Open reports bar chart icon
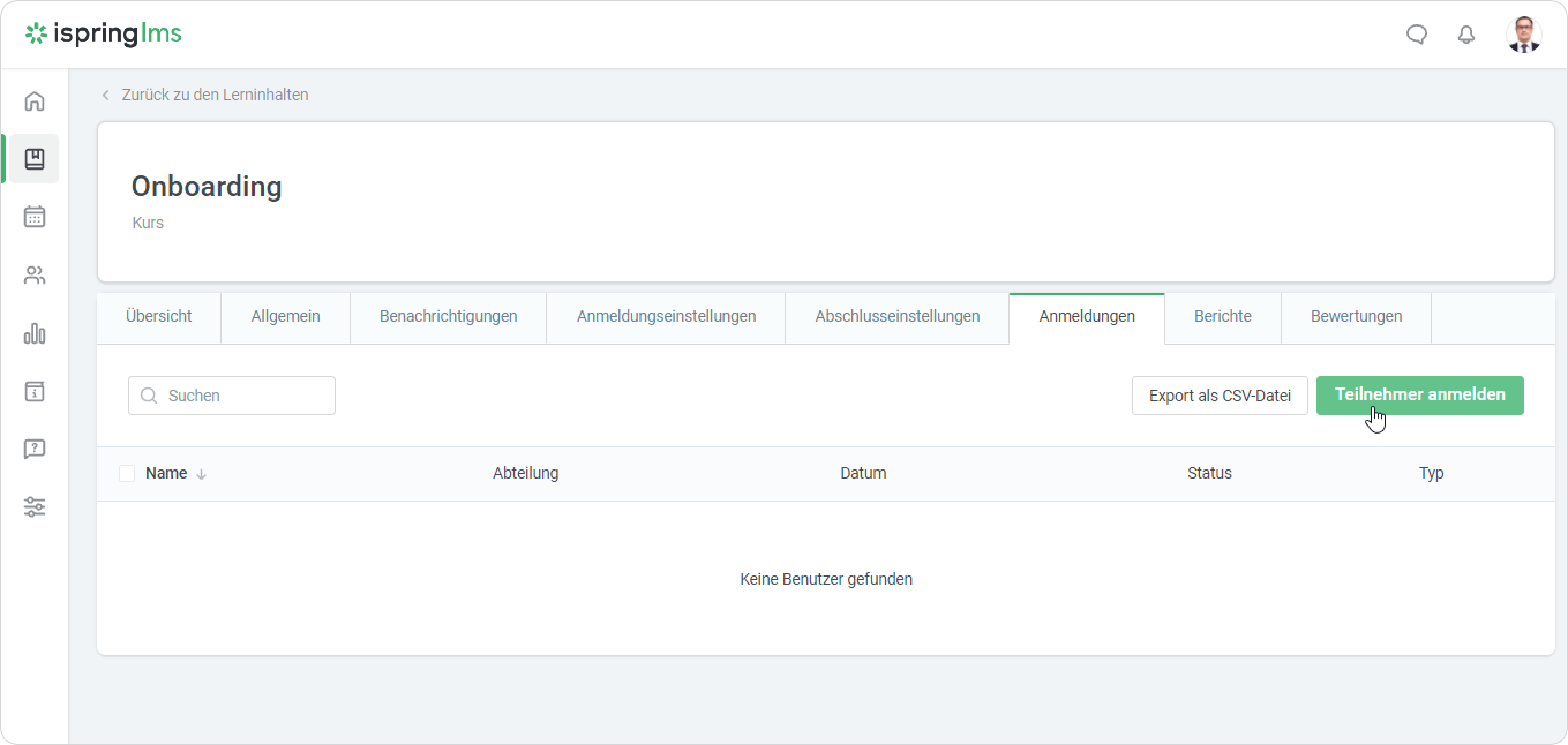The image size is (1568, 745). [x=35, y=333]
